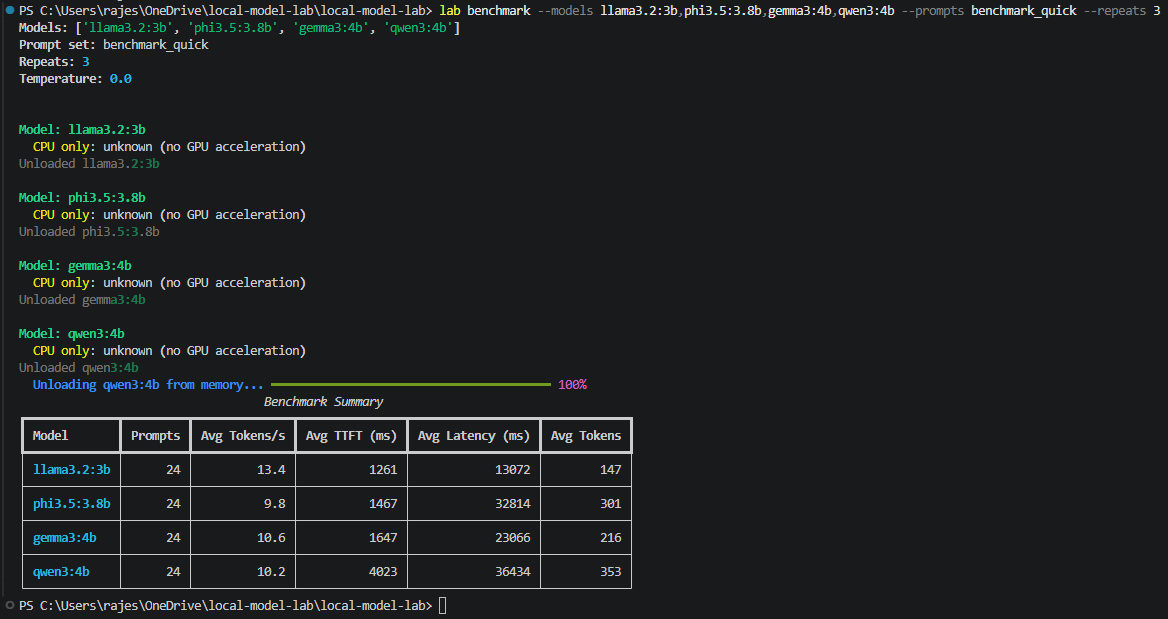Click the 'Prompt set: benchmark_quick' line
Screen dimensions: 1168x619
click(x=113, y=45)
